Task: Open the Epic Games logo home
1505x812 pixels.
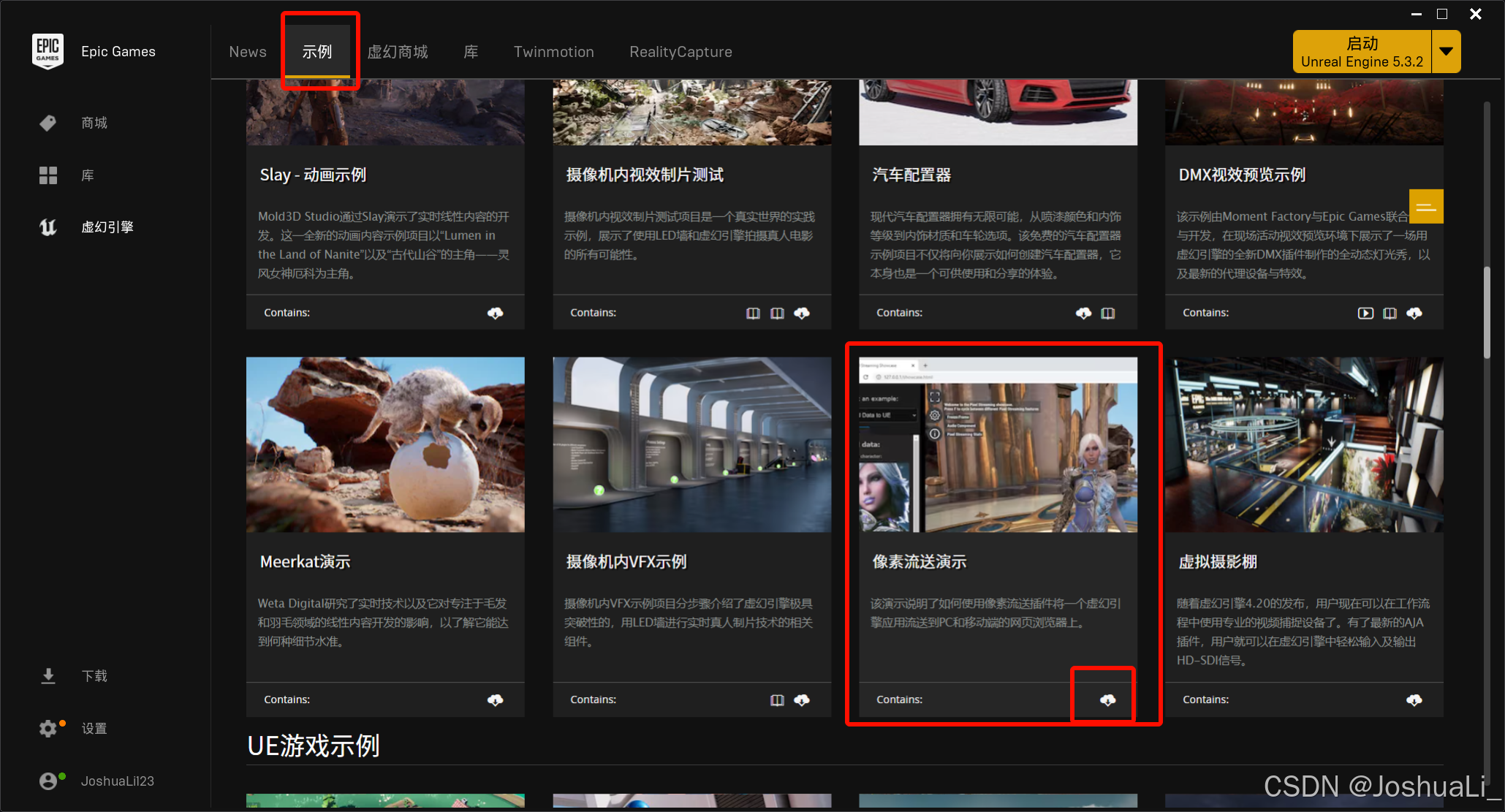Action: pyautogui.click(x=48, y=51)
